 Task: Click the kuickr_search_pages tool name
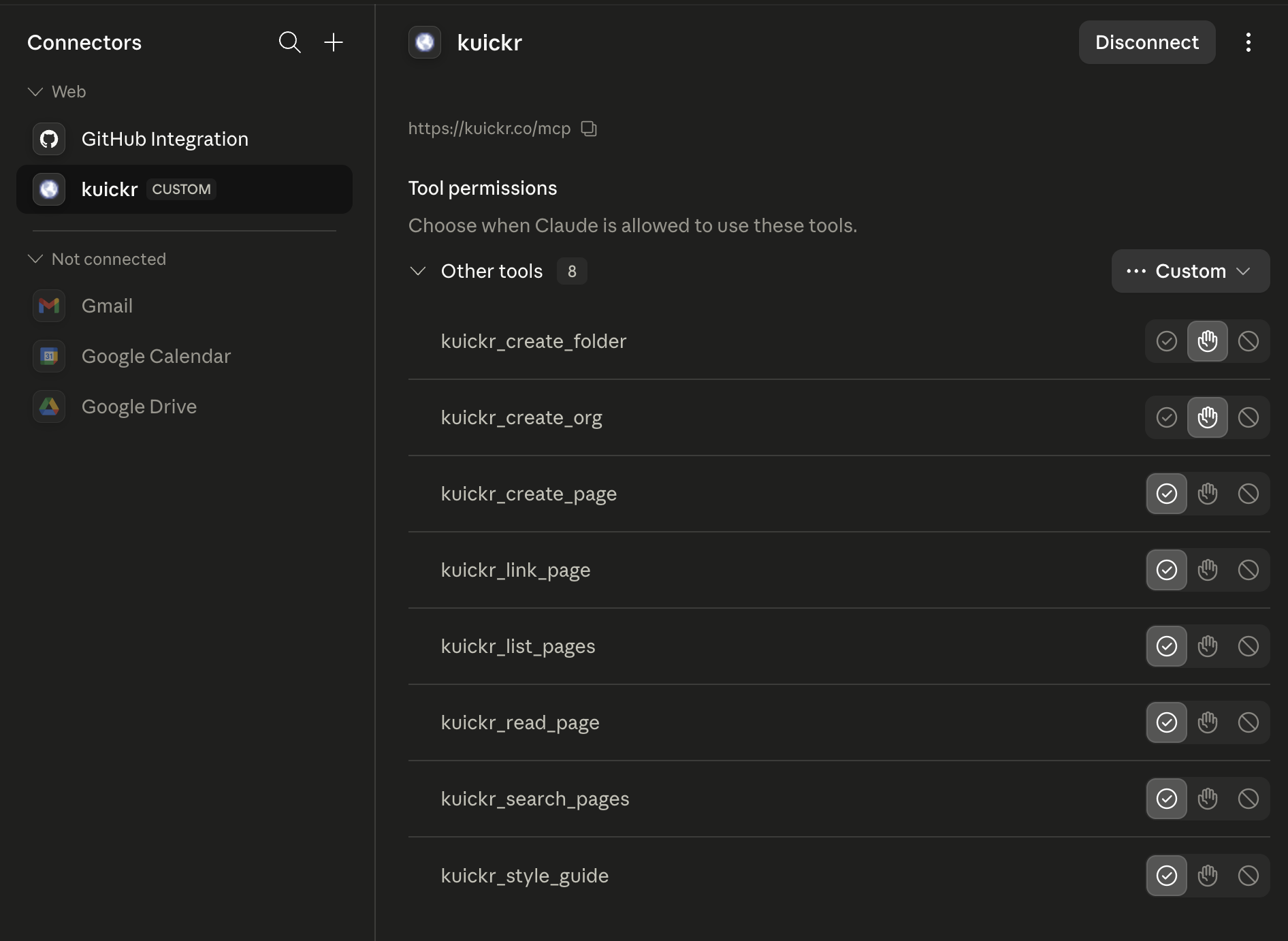point(535,799)
